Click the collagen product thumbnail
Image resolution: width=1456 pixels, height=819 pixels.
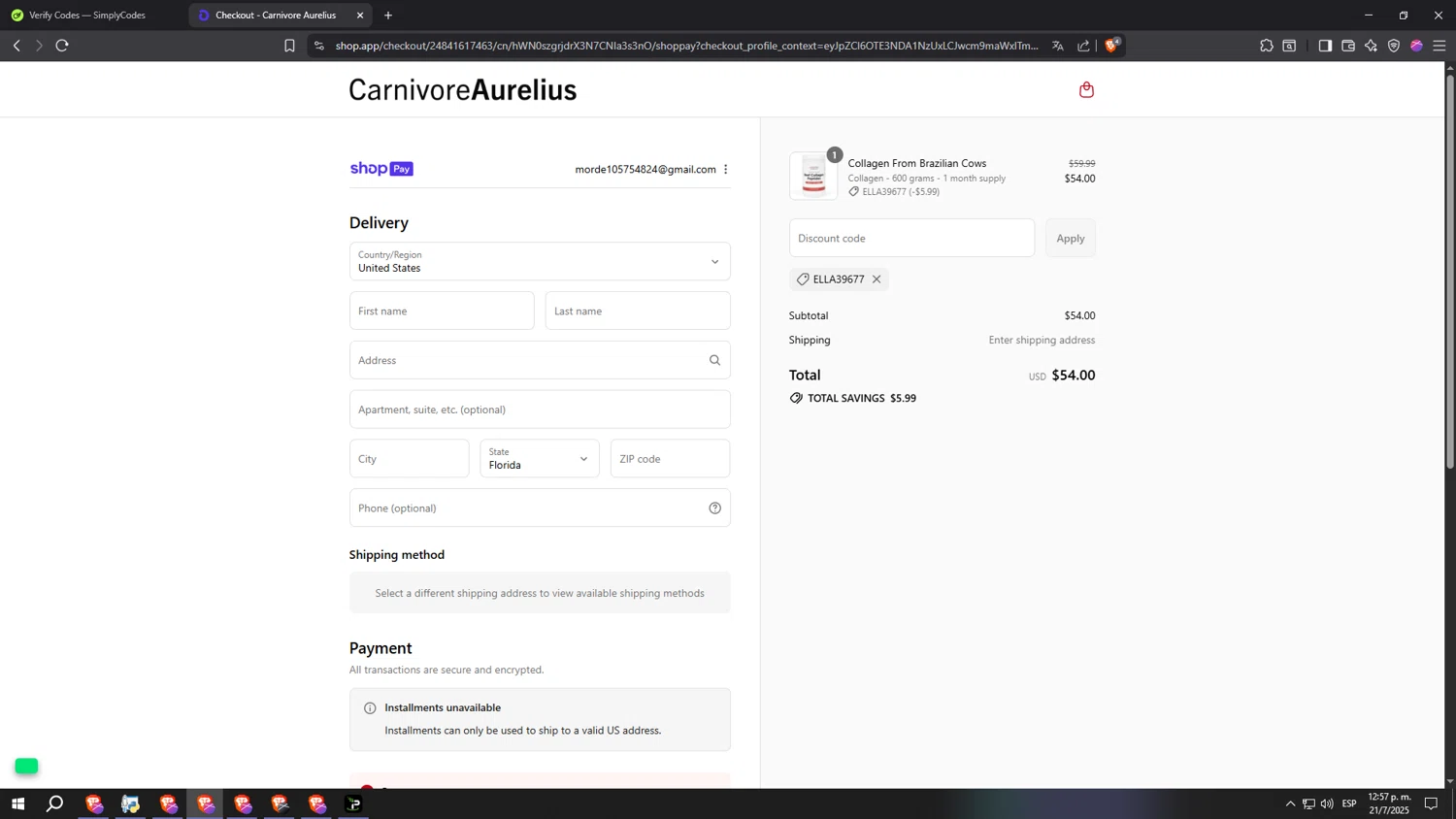click(x=813, y=176)
